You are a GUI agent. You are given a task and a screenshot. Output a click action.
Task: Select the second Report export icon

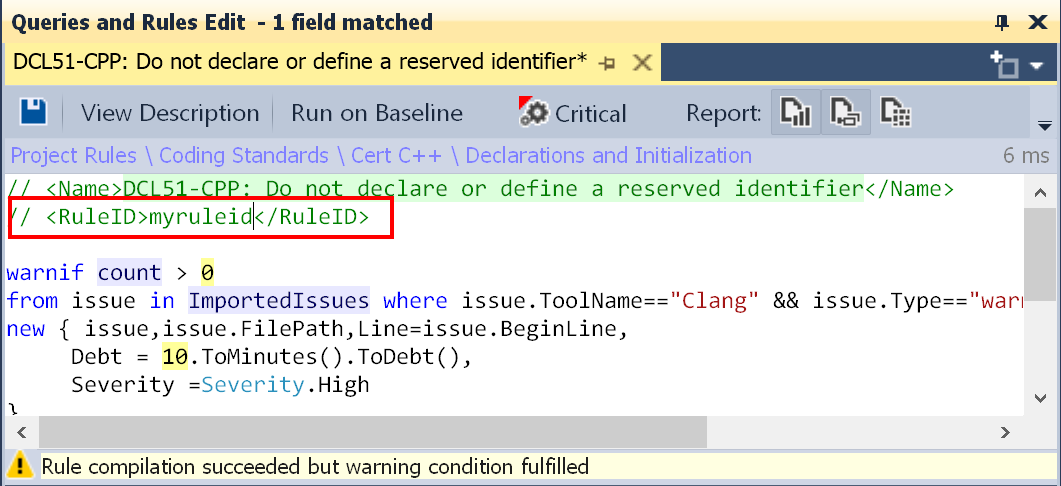point(845,113)
